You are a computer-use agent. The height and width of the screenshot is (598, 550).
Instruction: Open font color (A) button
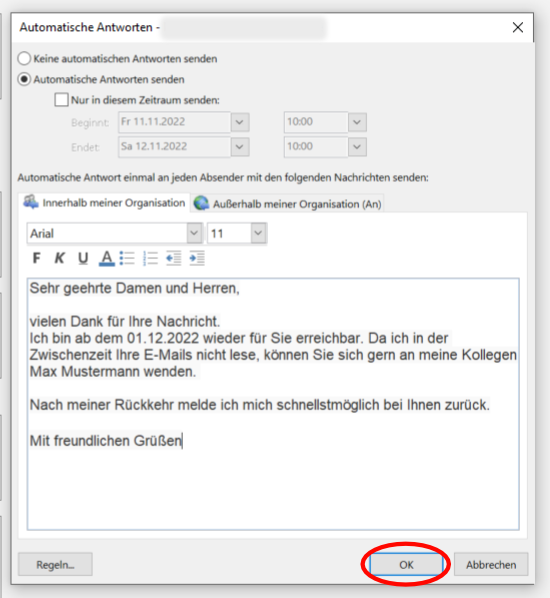[x=107, y=258]
